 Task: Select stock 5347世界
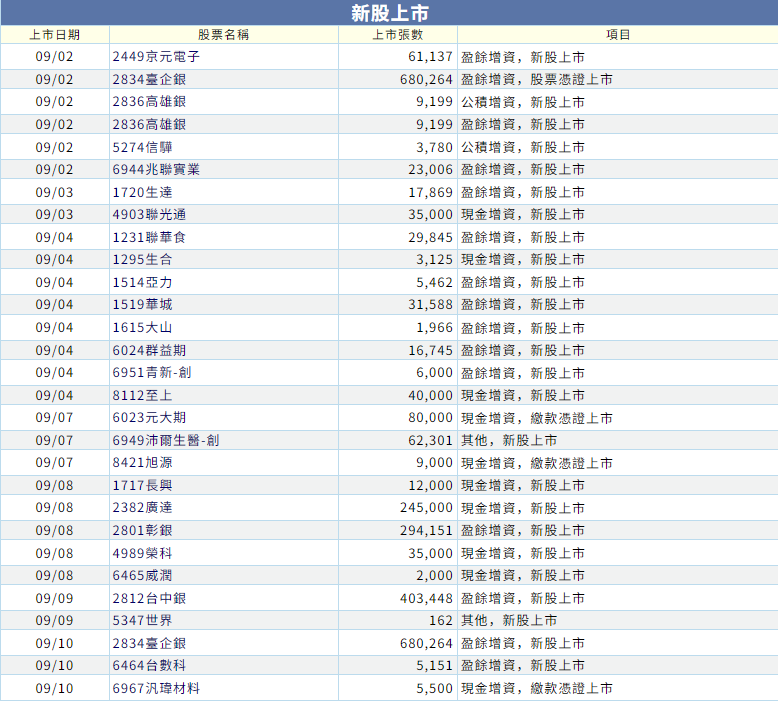142,621
